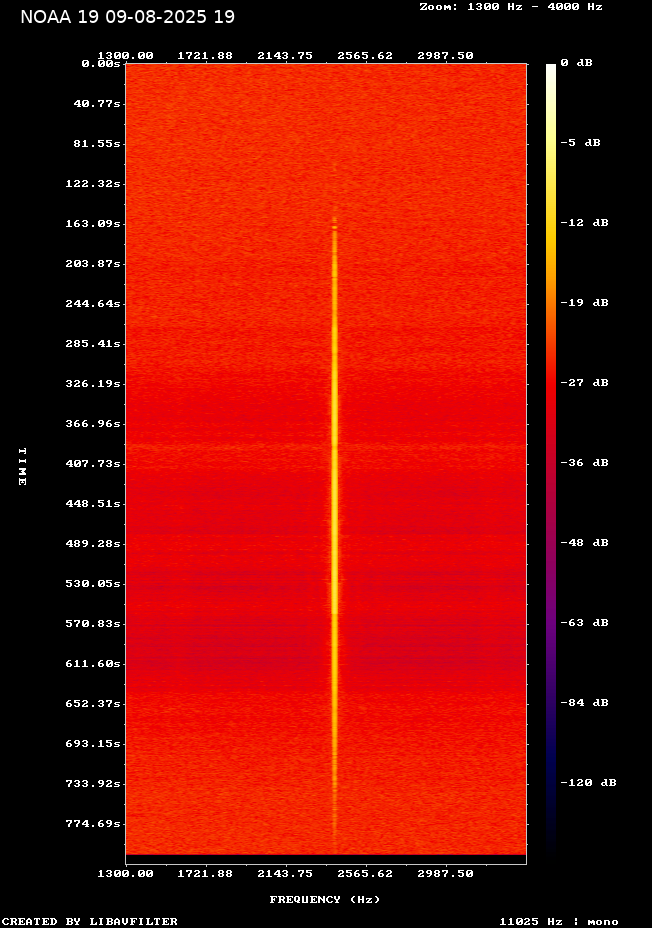The width and height of the screenshot is (652, 928).
Task: Click the top frequency label 2987.50
Action: pyautogui.click(x=446, y=56)
